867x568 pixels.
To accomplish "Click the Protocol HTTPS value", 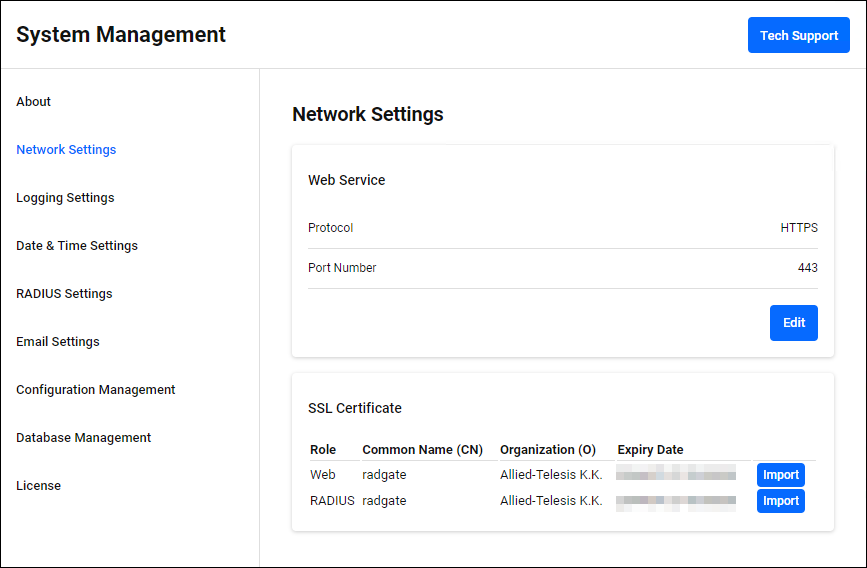I will click(798, 228).
